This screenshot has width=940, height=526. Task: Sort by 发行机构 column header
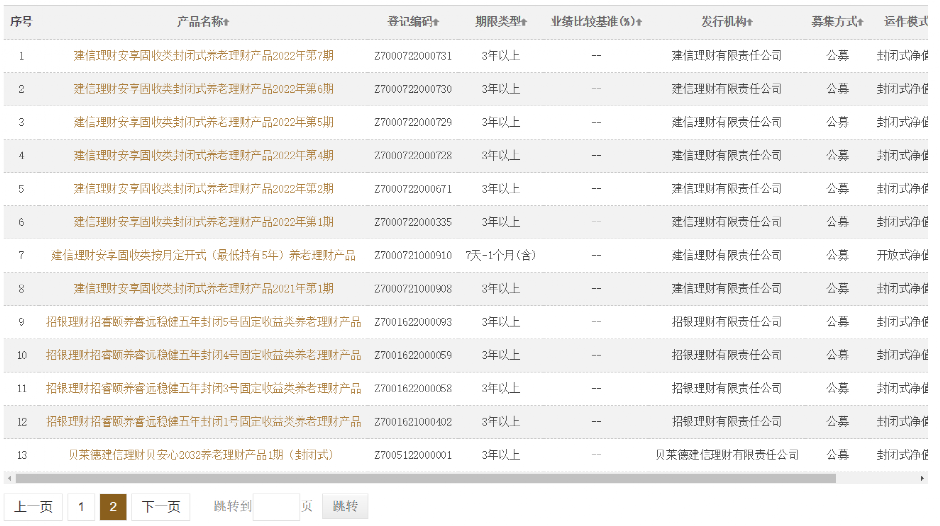727,22
